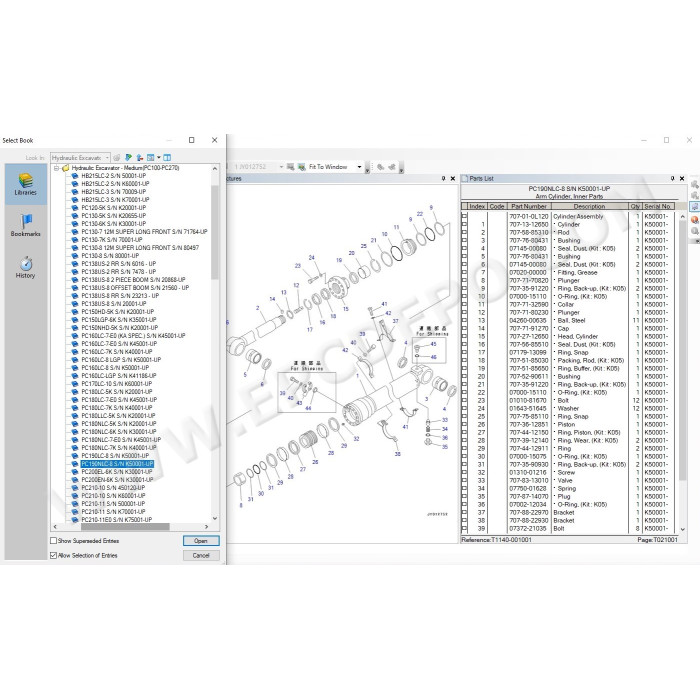Pin the Parts List panel
The height and width of the screenshot is (700, 700).
click(x=672, y=179)
